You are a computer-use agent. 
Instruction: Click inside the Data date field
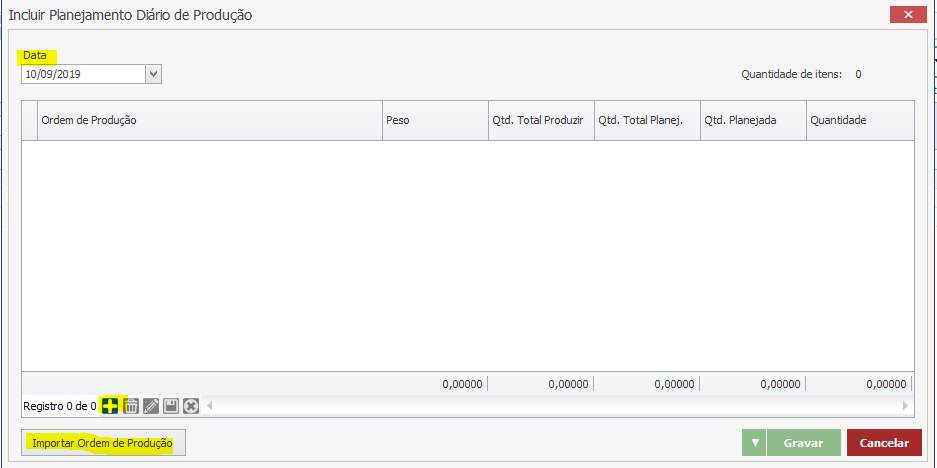coord(82,73)
